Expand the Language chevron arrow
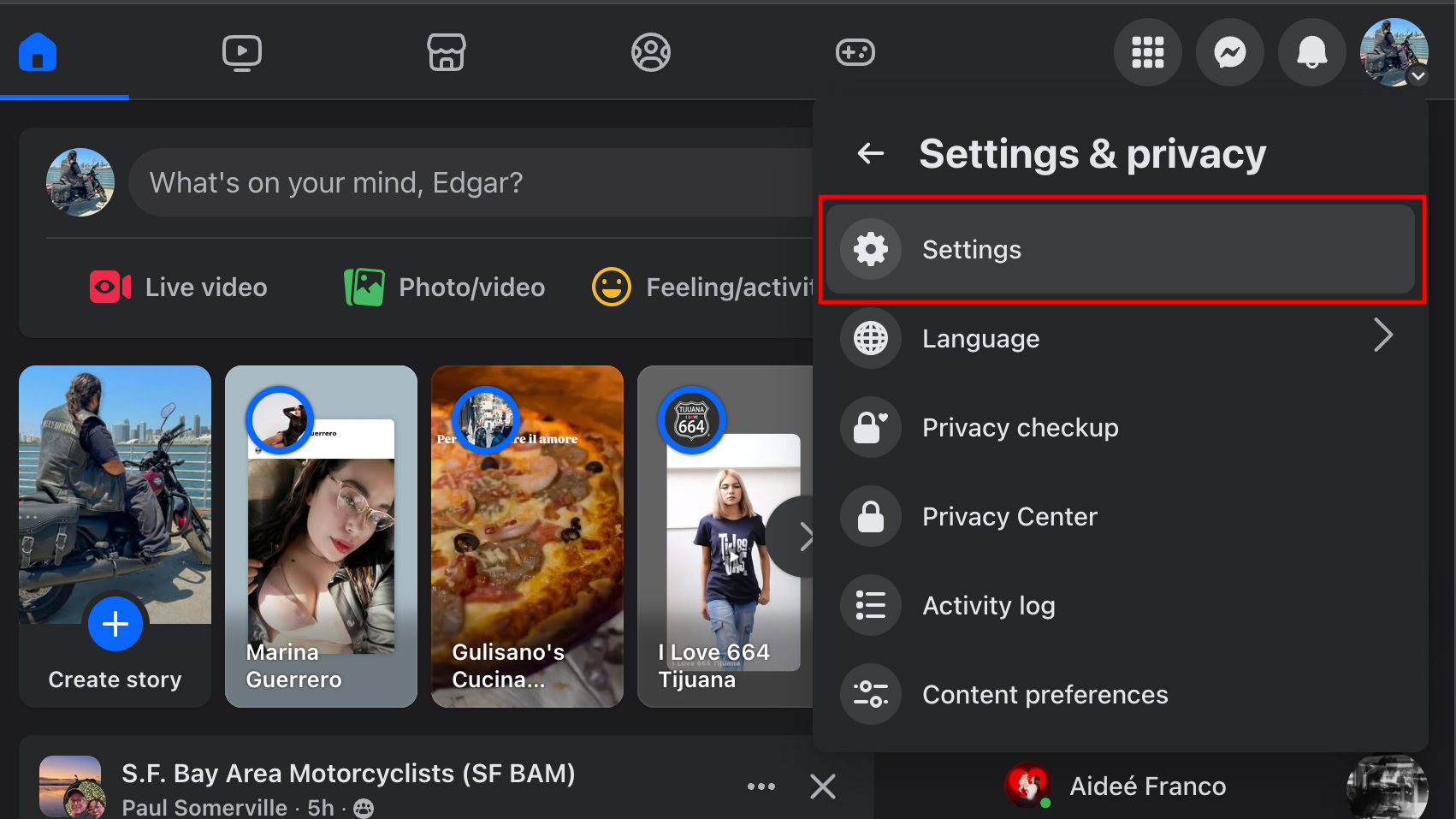This screenshot has height=819, width=1456. click(x=1383, y=335)
